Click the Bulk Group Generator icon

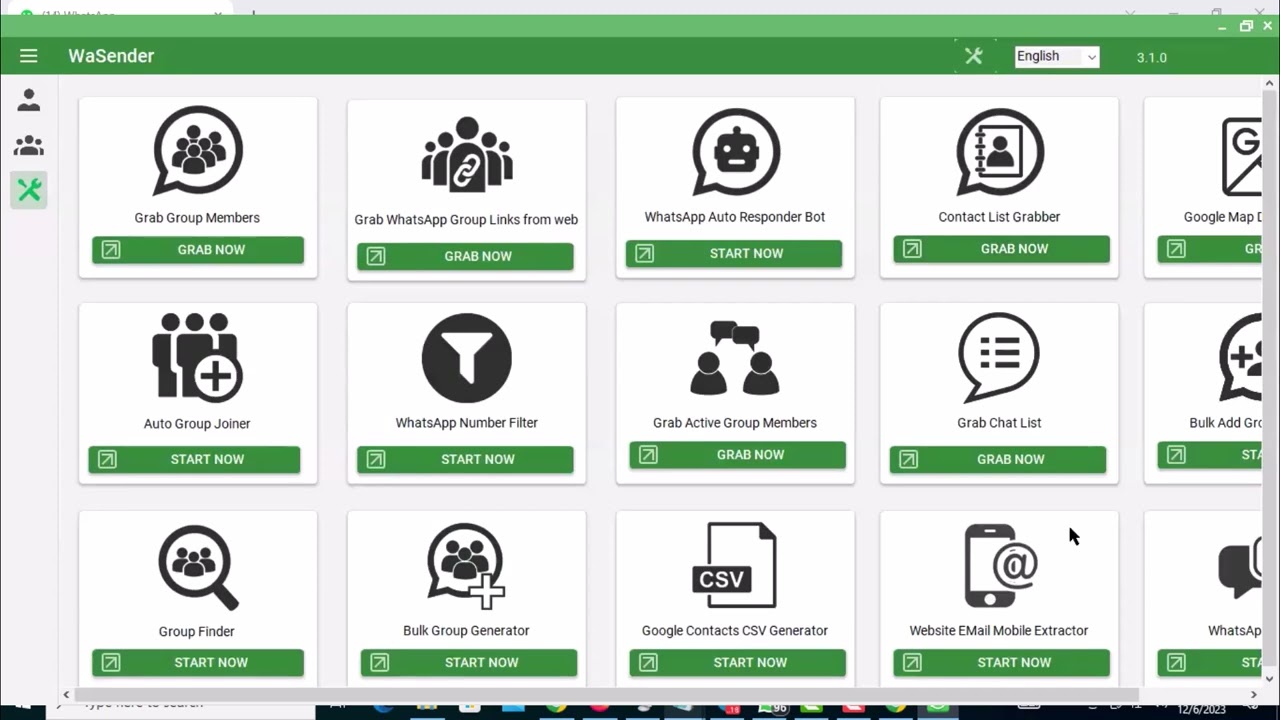click(466, 566)
